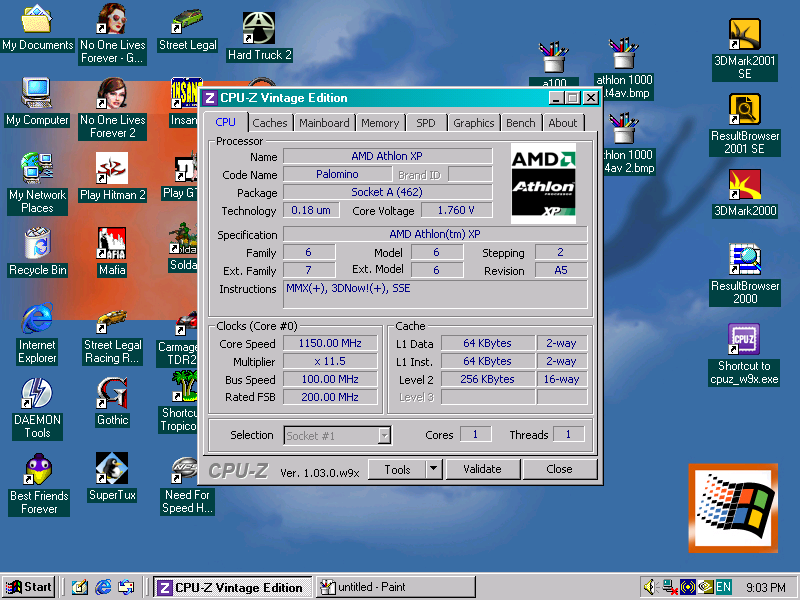This screenshot has width=800, height=600.
Task: Open the Mafia game shortcut
Action: tap(112, 244)
